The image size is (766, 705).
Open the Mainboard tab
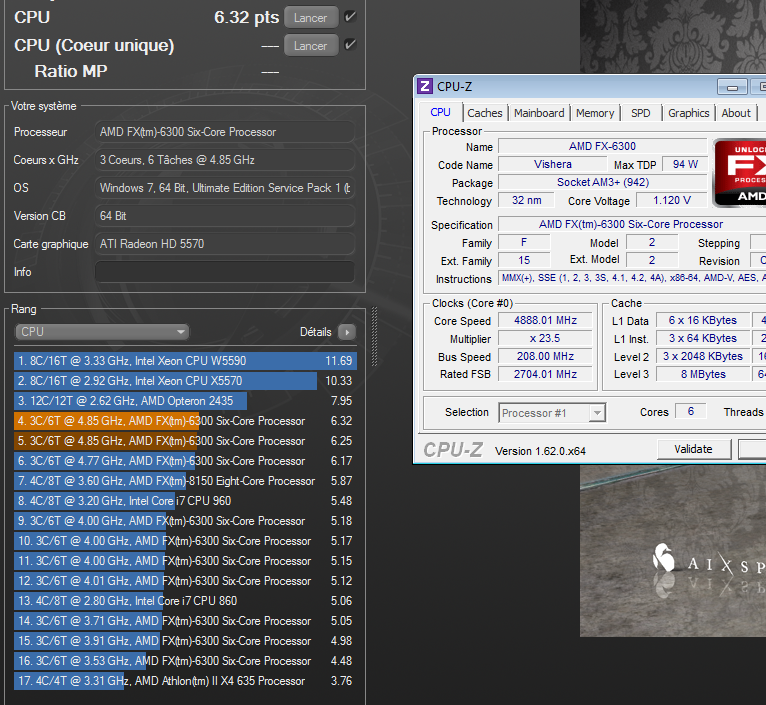pyautogui.click(x=539, y=113)
